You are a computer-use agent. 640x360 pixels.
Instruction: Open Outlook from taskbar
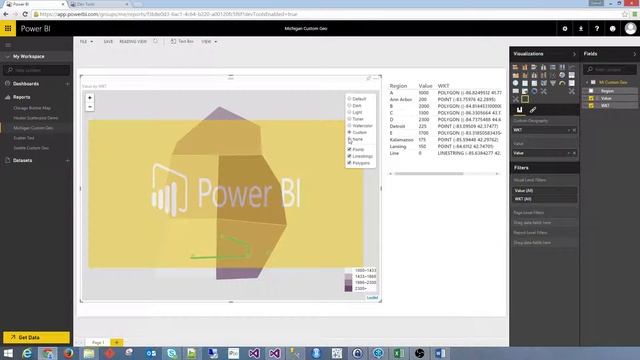[x=151, y=353]
